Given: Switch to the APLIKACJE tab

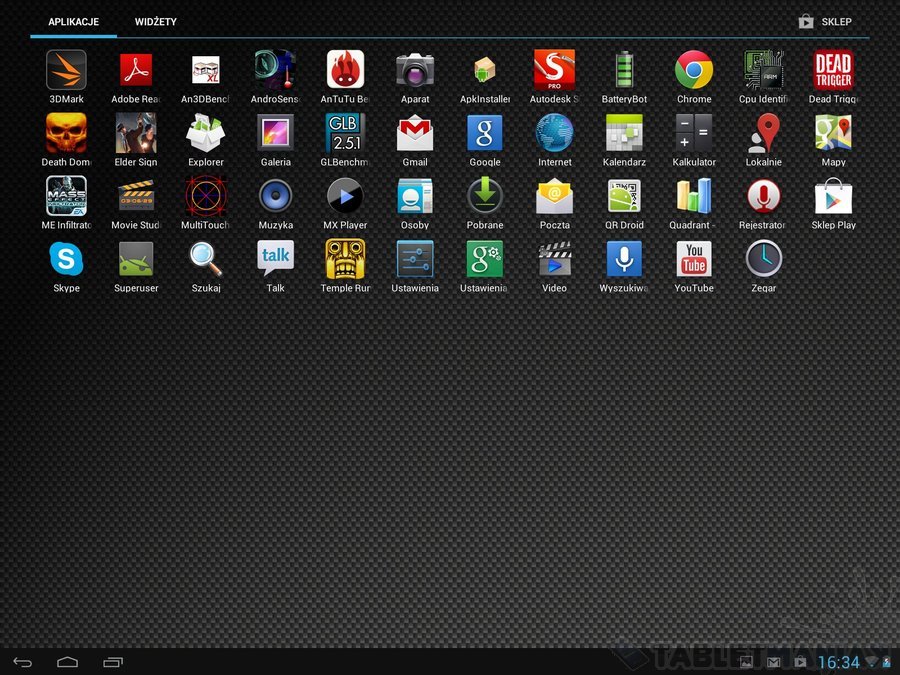Looking at the screenshot, I should pyautogui.click(x=73, y=22).
